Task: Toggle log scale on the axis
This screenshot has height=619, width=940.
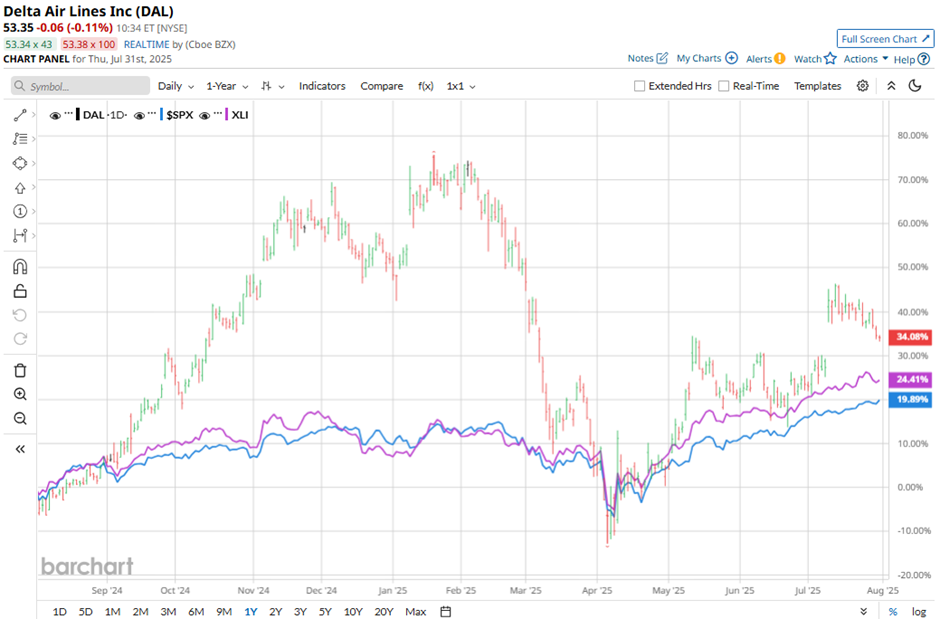Action: (919, 611)
